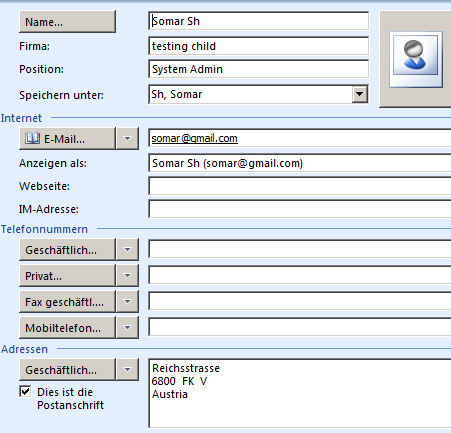
Task: Click the Name... button
Action: click(x=67, y=22)
